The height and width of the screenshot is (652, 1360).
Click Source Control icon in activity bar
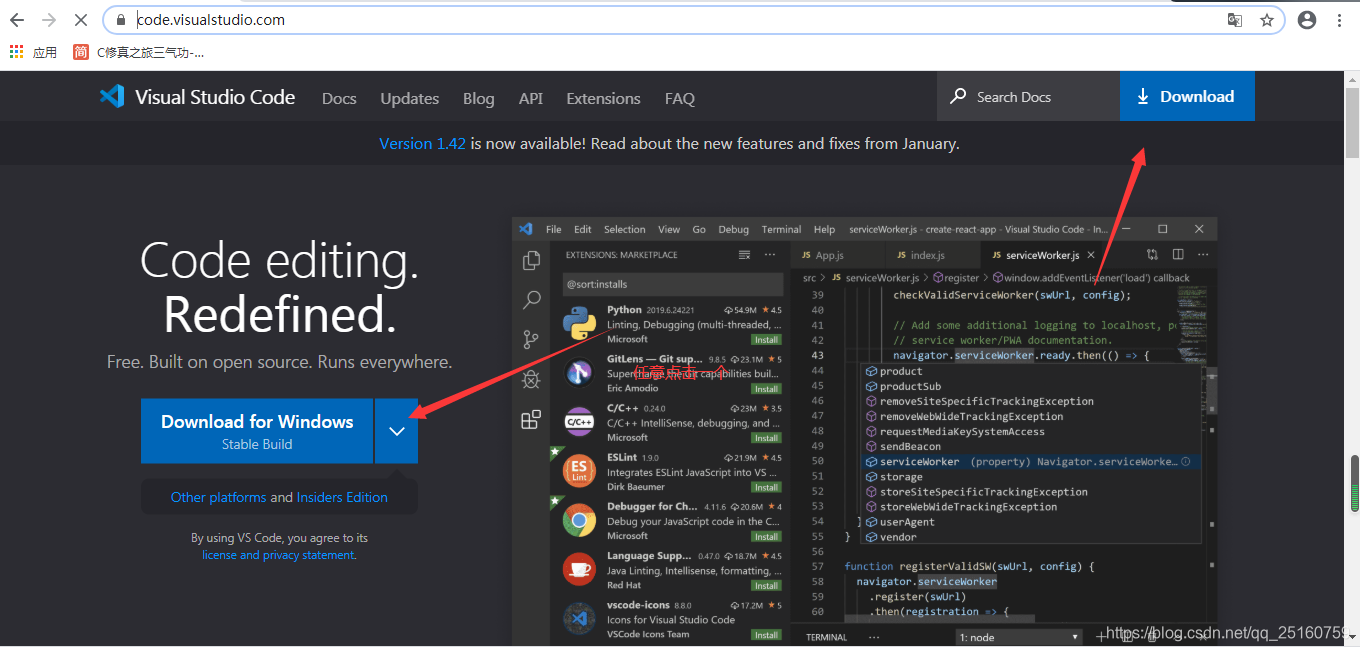(531, 340)
